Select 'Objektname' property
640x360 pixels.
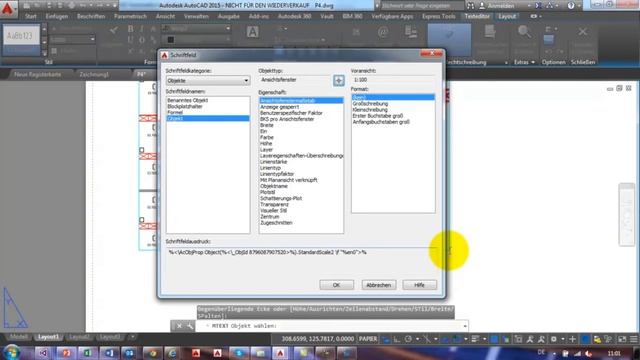click(274, 186)
